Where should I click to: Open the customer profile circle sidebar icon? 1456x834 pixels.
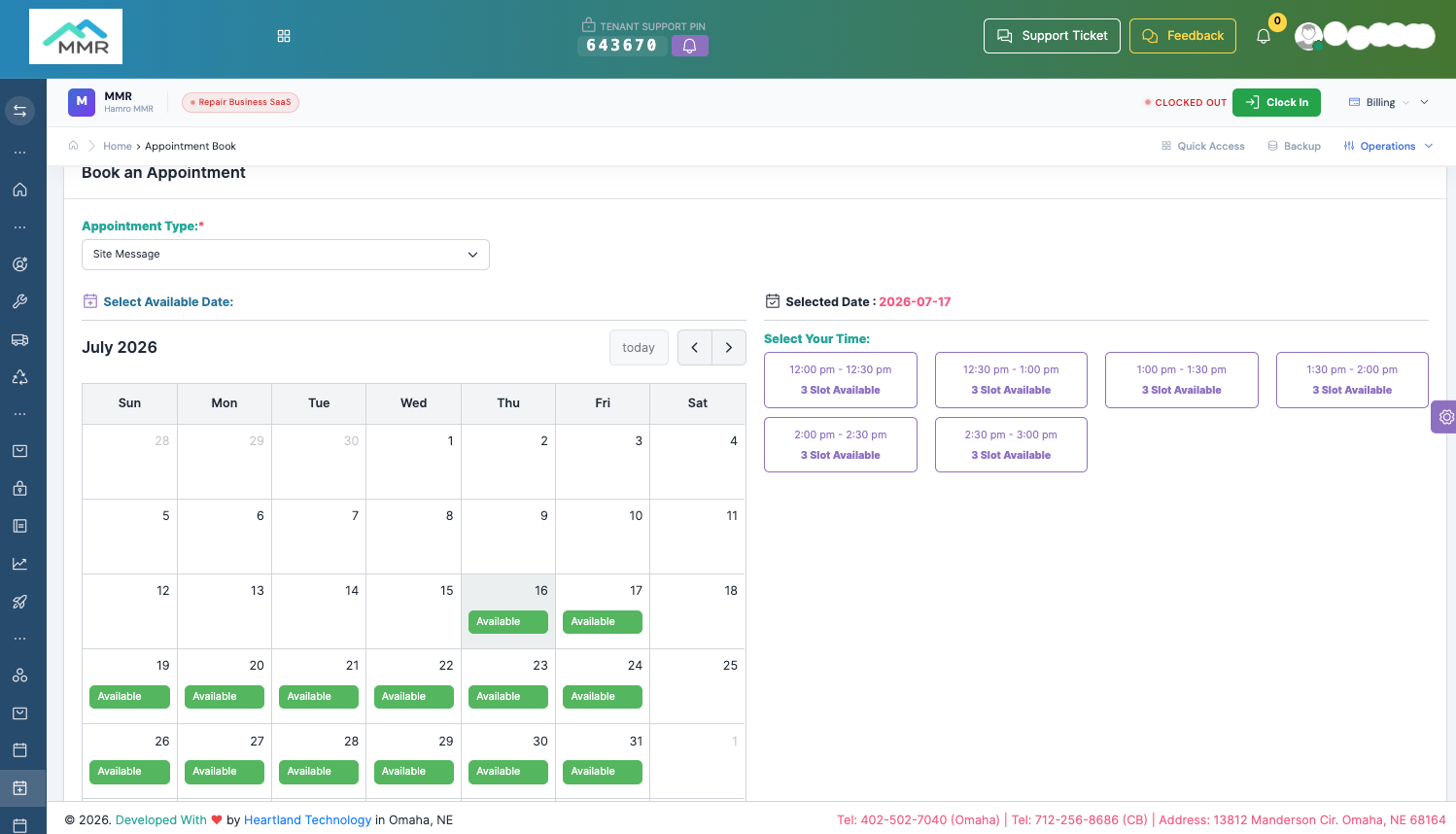tap(19, 264)
